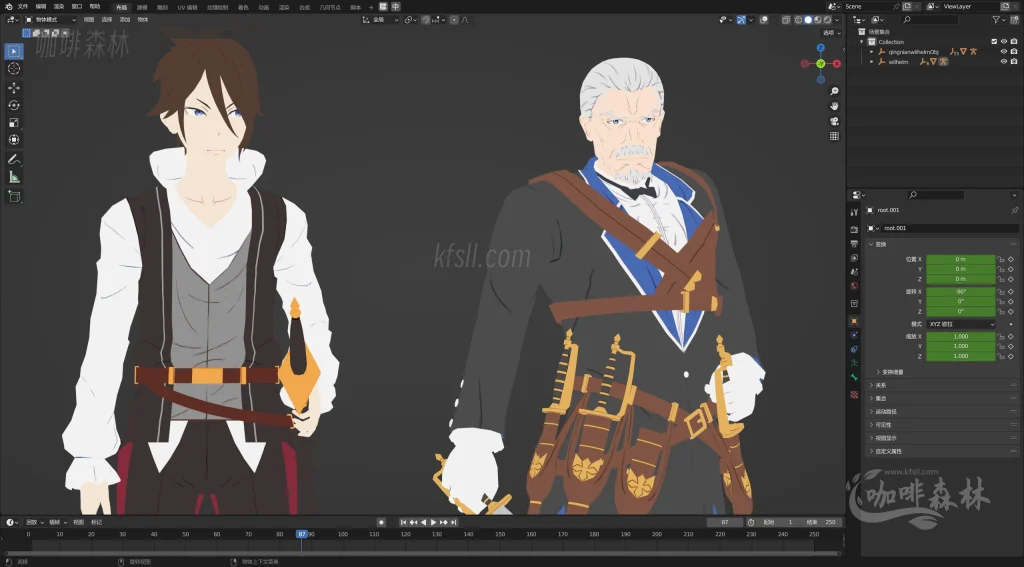Disable wilhelm in renders camera icon
The height and width of the screenshot is (567, 1024).
pyautogui.click(x=1014, y=61)
